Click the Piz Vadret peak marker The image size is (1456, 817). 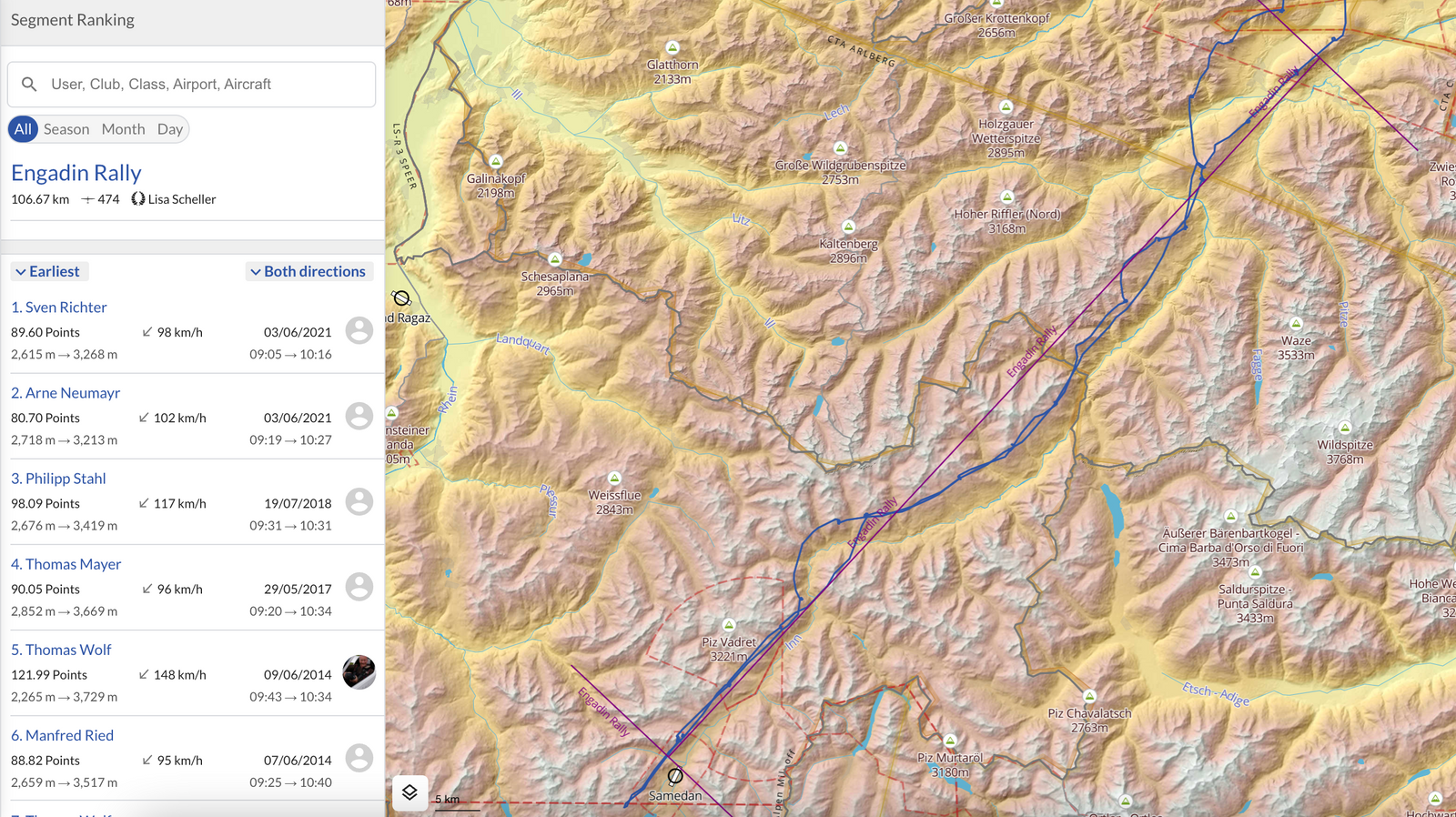[729, 625]
